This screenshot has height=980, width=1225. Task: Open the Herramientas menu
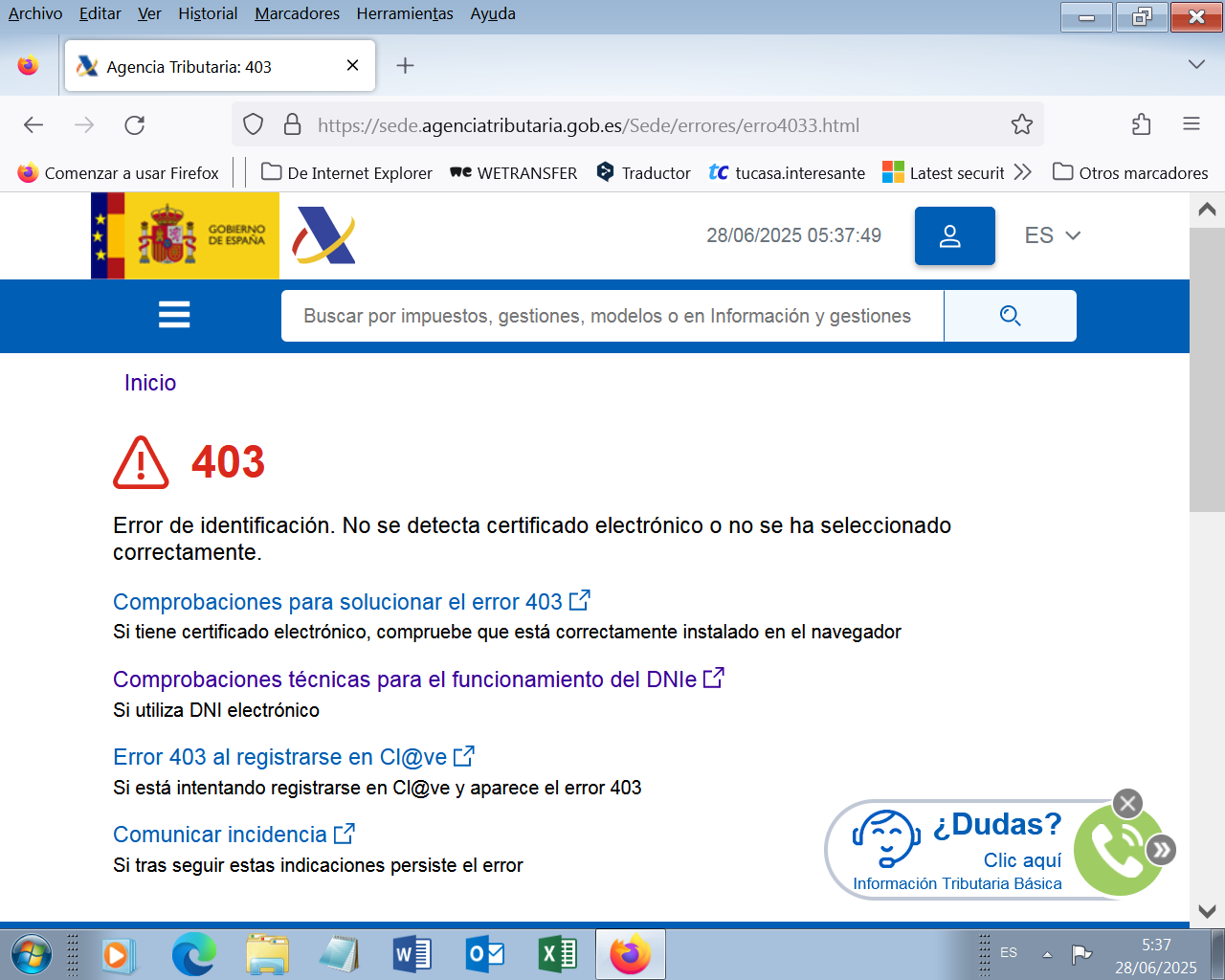pyautogui.click(x=405, y=13)
